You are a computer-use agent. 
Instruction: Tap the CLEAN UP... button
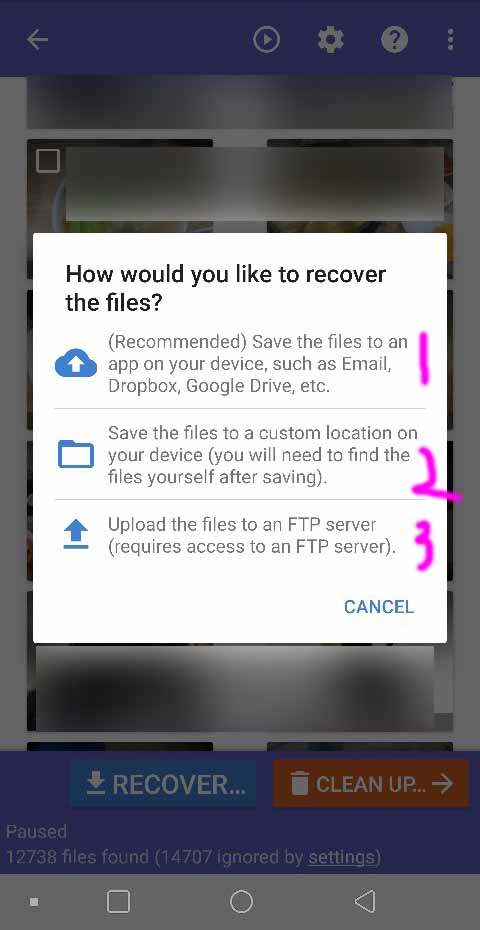(x=371, y=784)
